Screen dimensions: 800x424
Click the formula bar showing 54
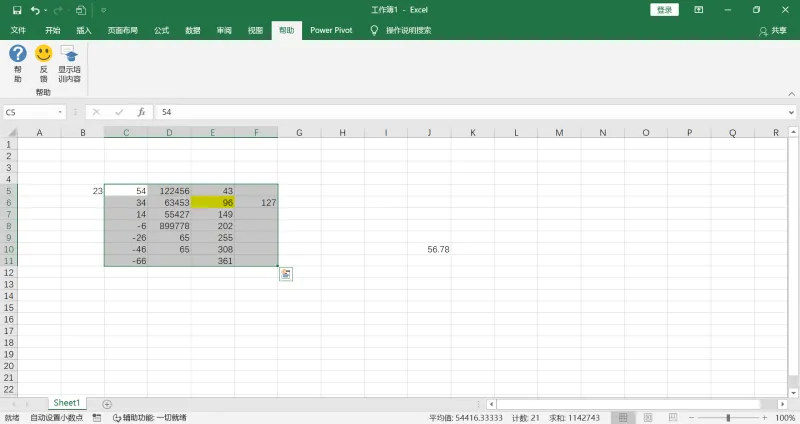[x=471, y=112]
